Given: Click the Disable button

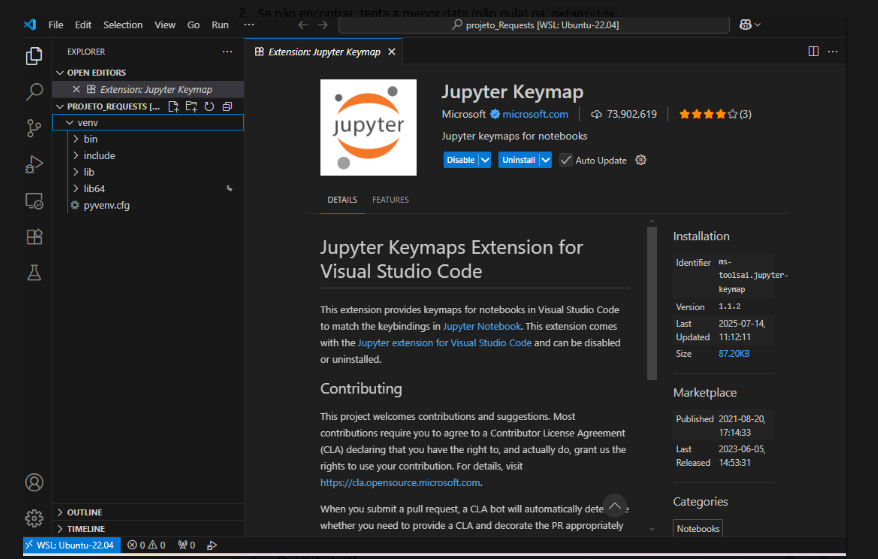Looking at the screenshot, I should click(x=461, y=160).
